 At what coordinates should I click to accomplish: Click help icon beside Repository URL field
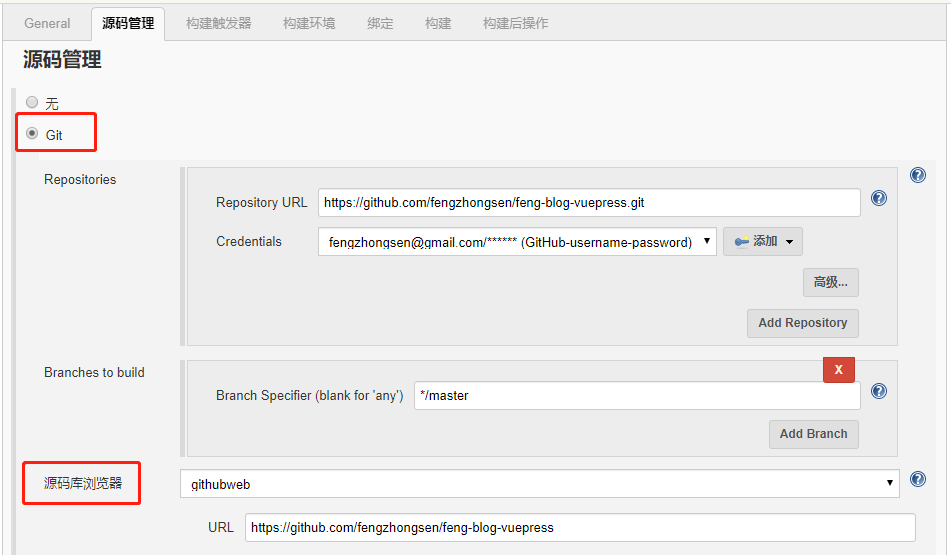879,198
